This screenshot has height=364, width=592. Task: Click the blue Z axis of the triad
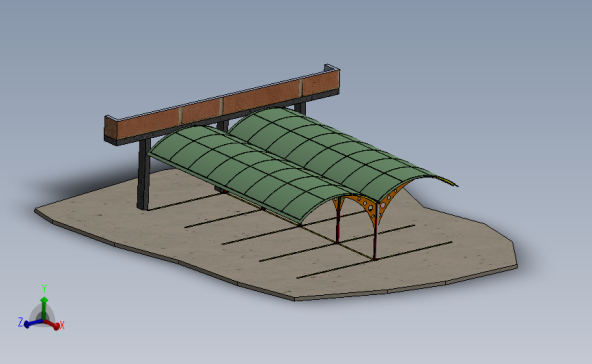34,323
